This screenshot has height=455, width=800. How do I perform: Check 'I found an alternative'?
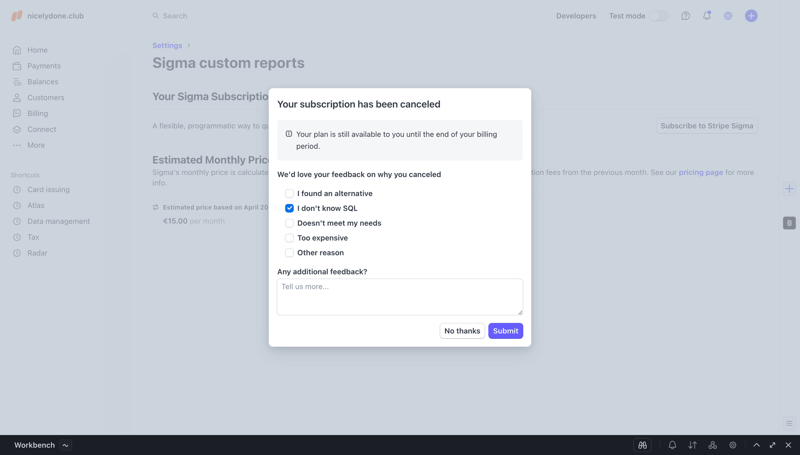289,193
